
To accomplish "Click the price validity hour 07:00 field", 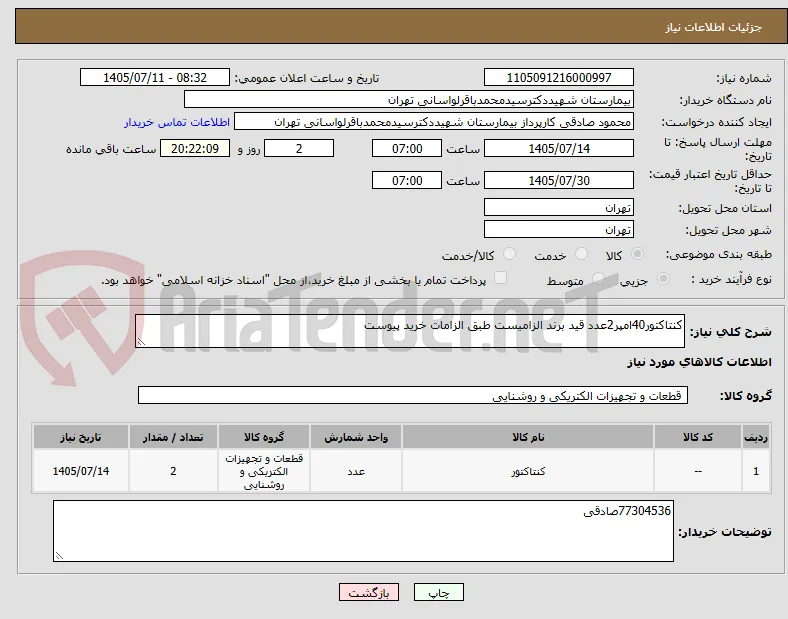I will coord(407,180).
